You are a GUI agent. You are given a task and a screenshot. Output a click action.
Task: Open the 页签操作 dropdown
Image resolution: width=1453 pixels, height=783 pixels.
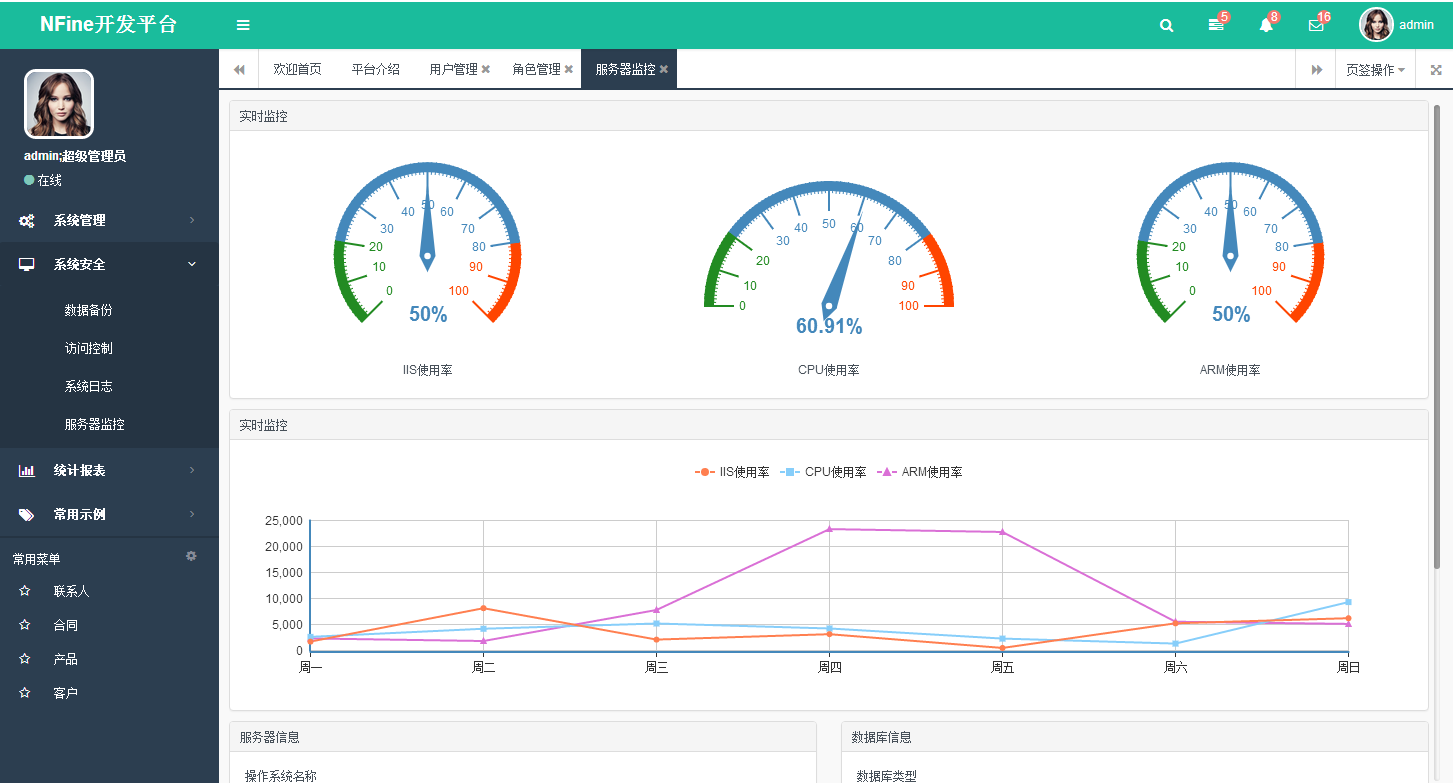click(1375, 70)
